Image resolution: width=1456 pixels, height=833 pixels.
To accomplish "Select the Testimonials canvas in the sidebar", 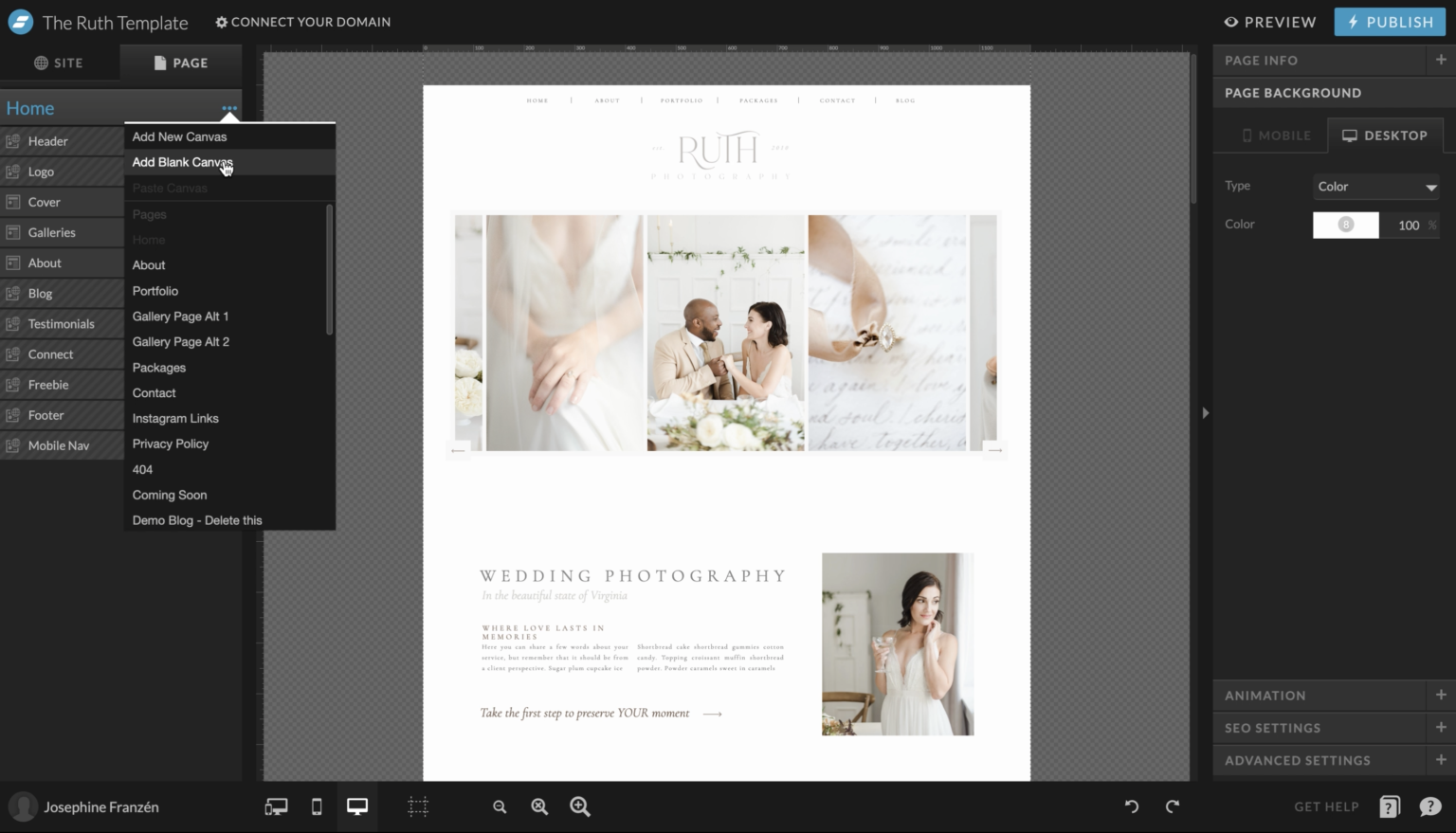I will (x=63, y=323).
